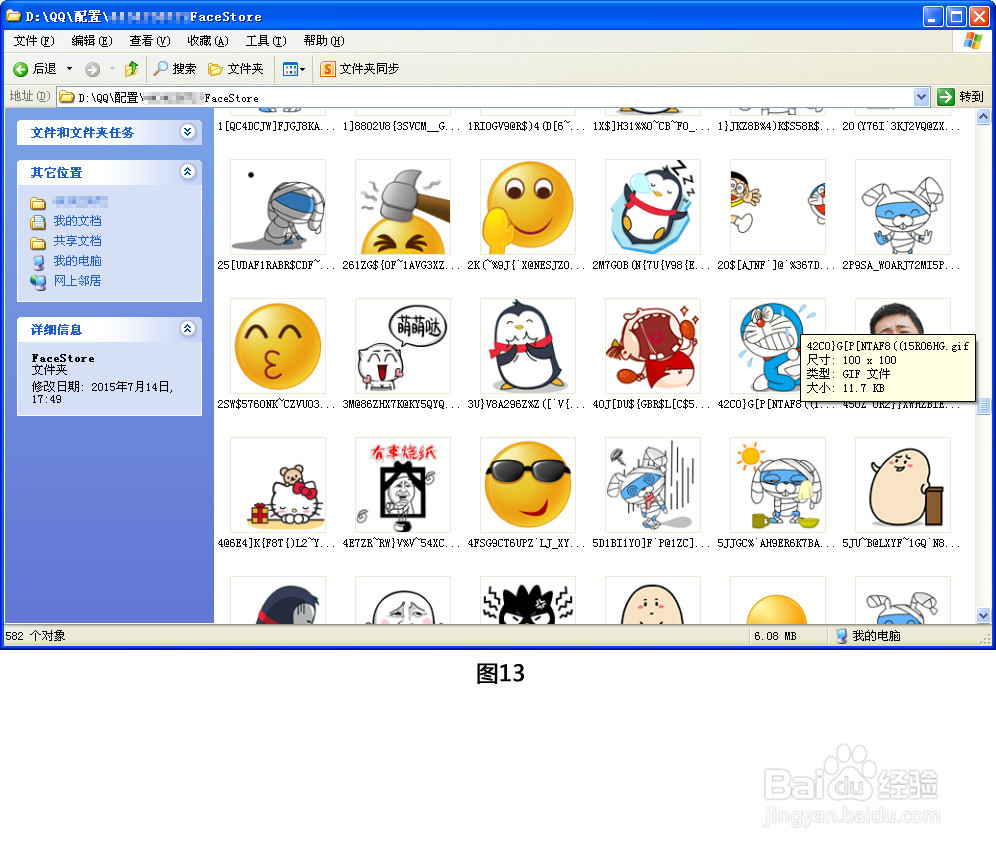The width and height of the screenshot is (996, 850).
Task: Collapse the Other Places (其它位置) panel
Action: 187,172
